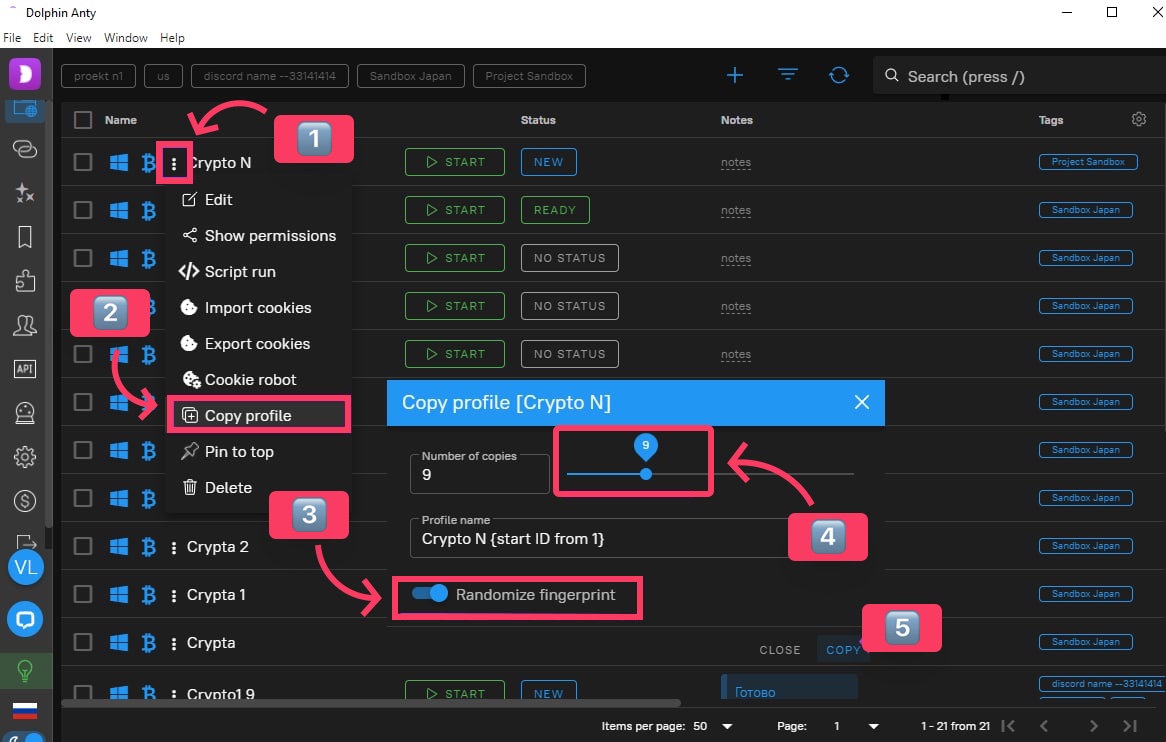Open the View menu
This screenshot has height=742, width=1166.
pos(78,37)
